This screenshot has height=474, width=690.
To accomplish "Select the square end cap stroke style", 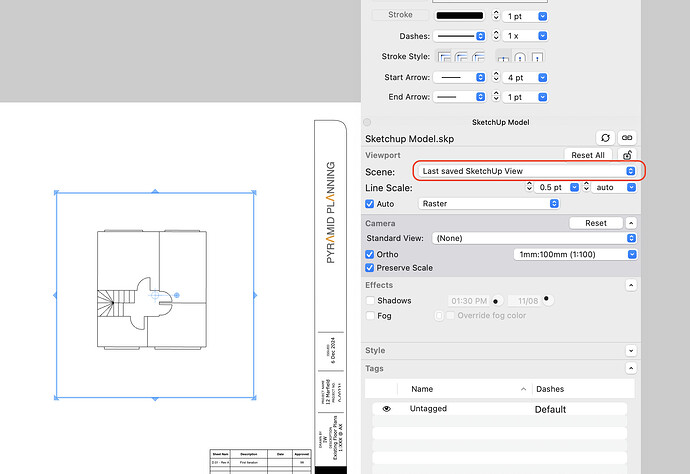I will 537,57.
